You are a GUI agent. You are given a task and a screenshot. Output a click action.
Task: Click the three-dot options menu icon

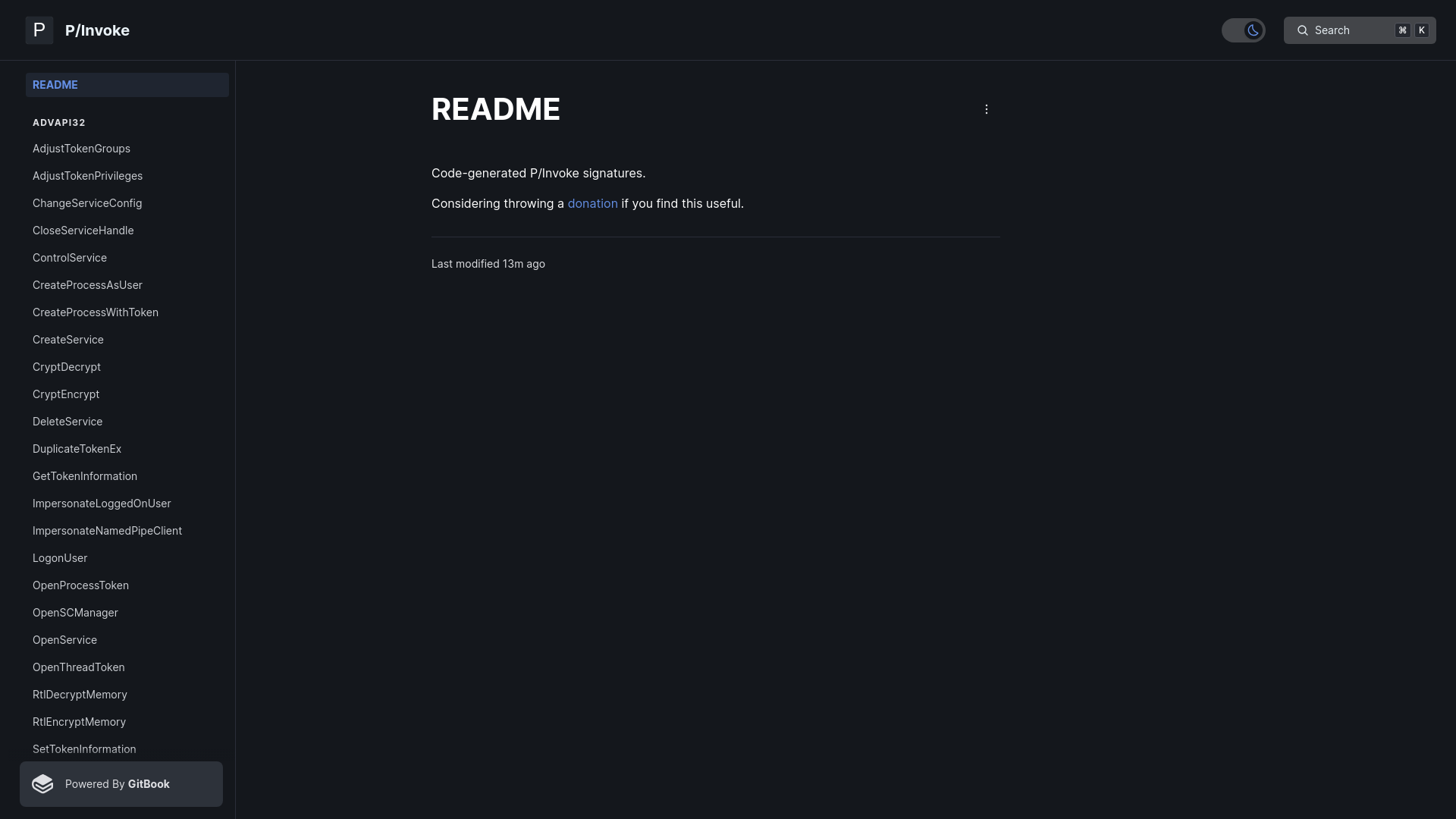(986, 109)
